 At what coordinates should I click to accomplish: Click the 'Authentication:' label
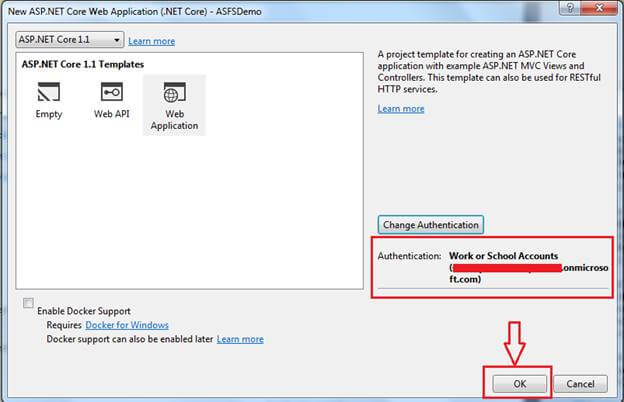pos(410,256)
